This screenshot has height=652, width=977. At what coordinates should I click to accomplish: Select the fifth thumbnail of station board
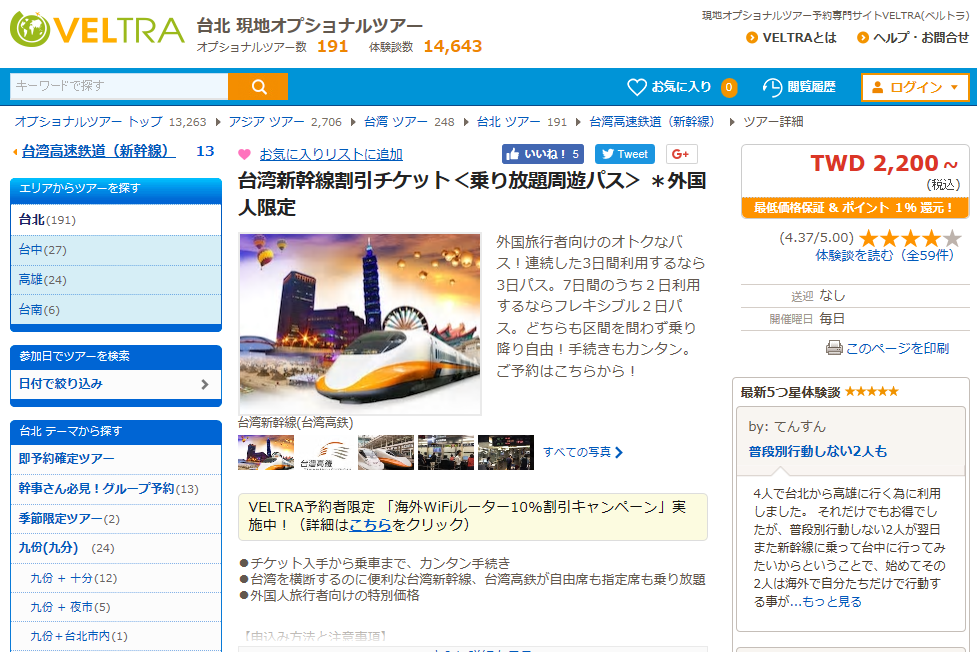[x=506, y=453]
